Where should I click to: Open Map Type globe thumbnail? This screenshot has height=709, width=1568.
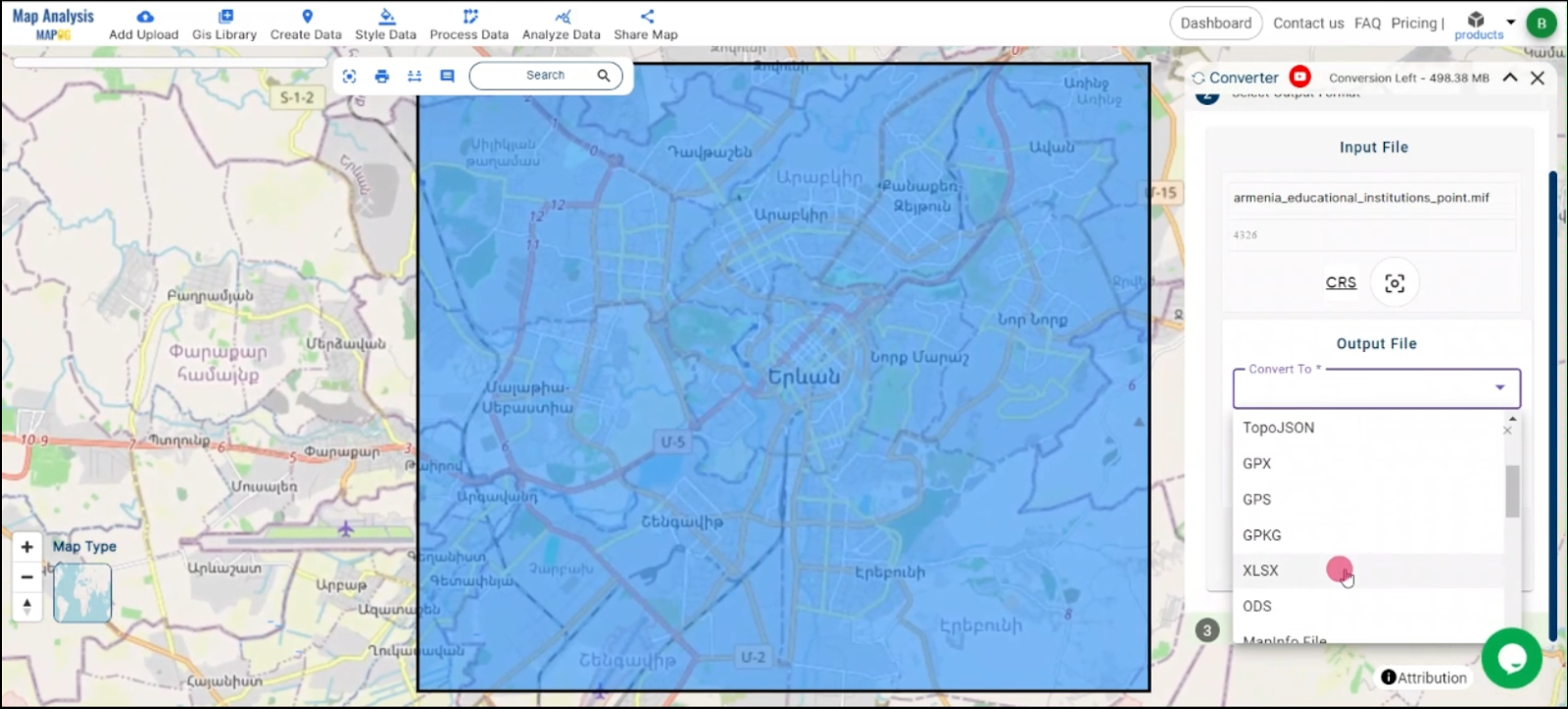(x=82, y=592)
